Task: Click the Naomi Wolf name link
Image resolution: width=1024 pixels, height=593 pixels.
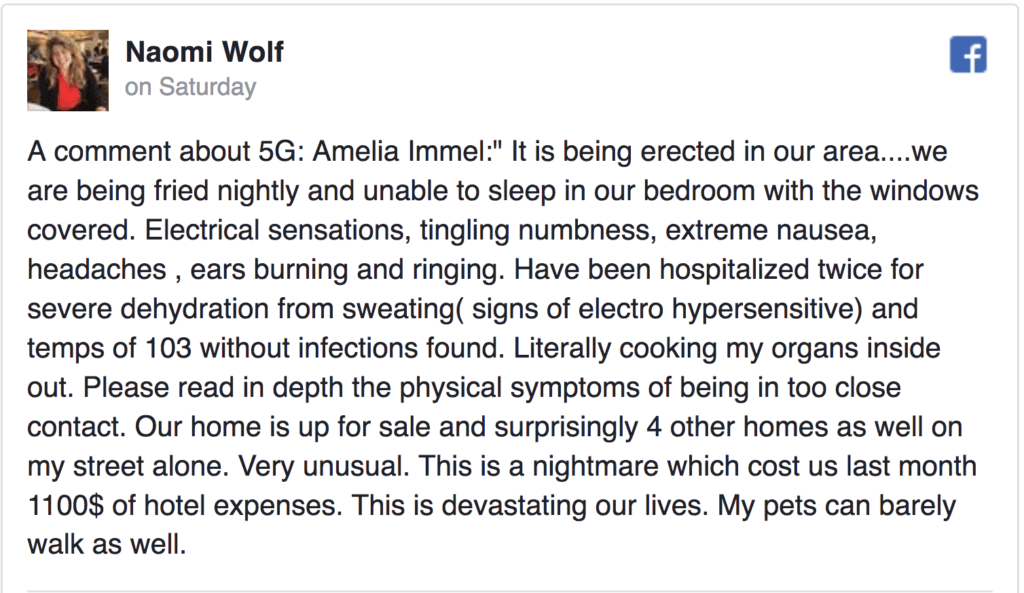Action: [205, 52]
